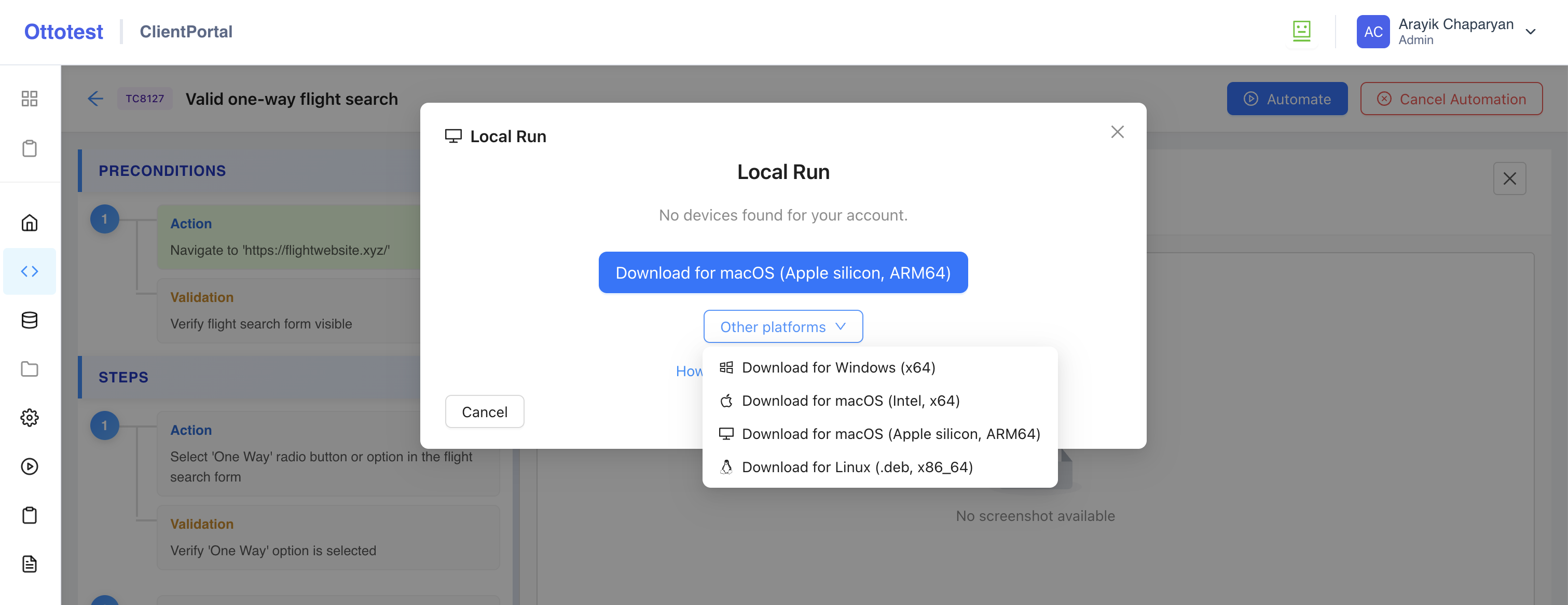1568x605 pixels.
Task: Choose Download for macOS (Intel, x64)
Action: [x=850, y=401]
